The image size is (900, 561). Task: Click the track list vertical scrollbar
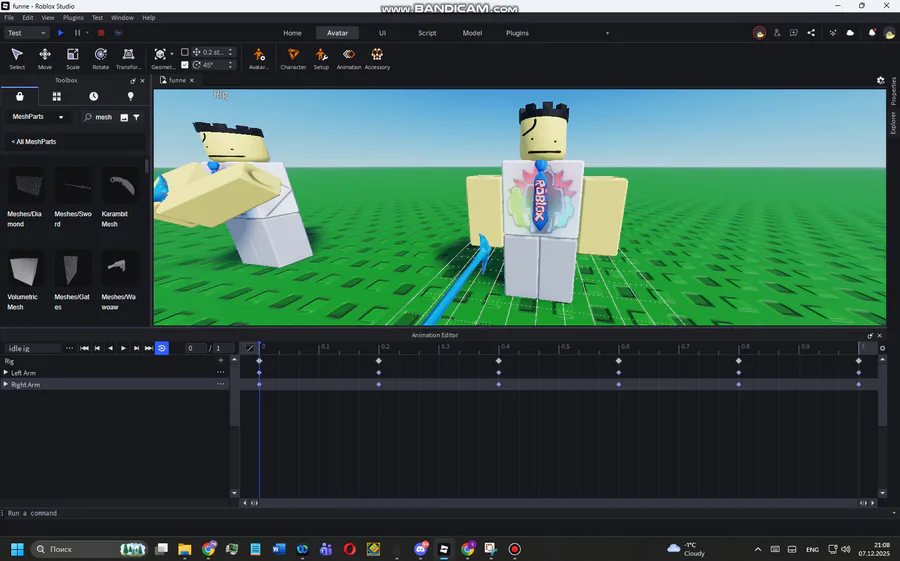234,395
